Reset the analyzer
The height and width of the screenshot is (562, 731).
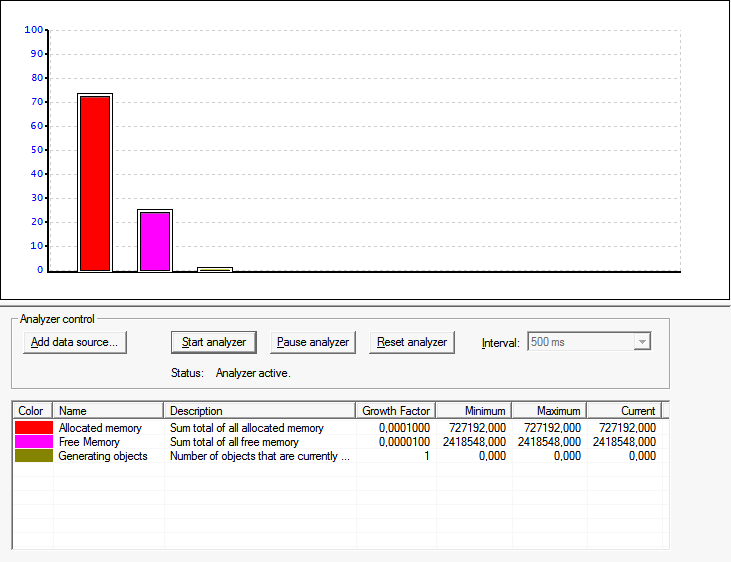click(412, 342)
